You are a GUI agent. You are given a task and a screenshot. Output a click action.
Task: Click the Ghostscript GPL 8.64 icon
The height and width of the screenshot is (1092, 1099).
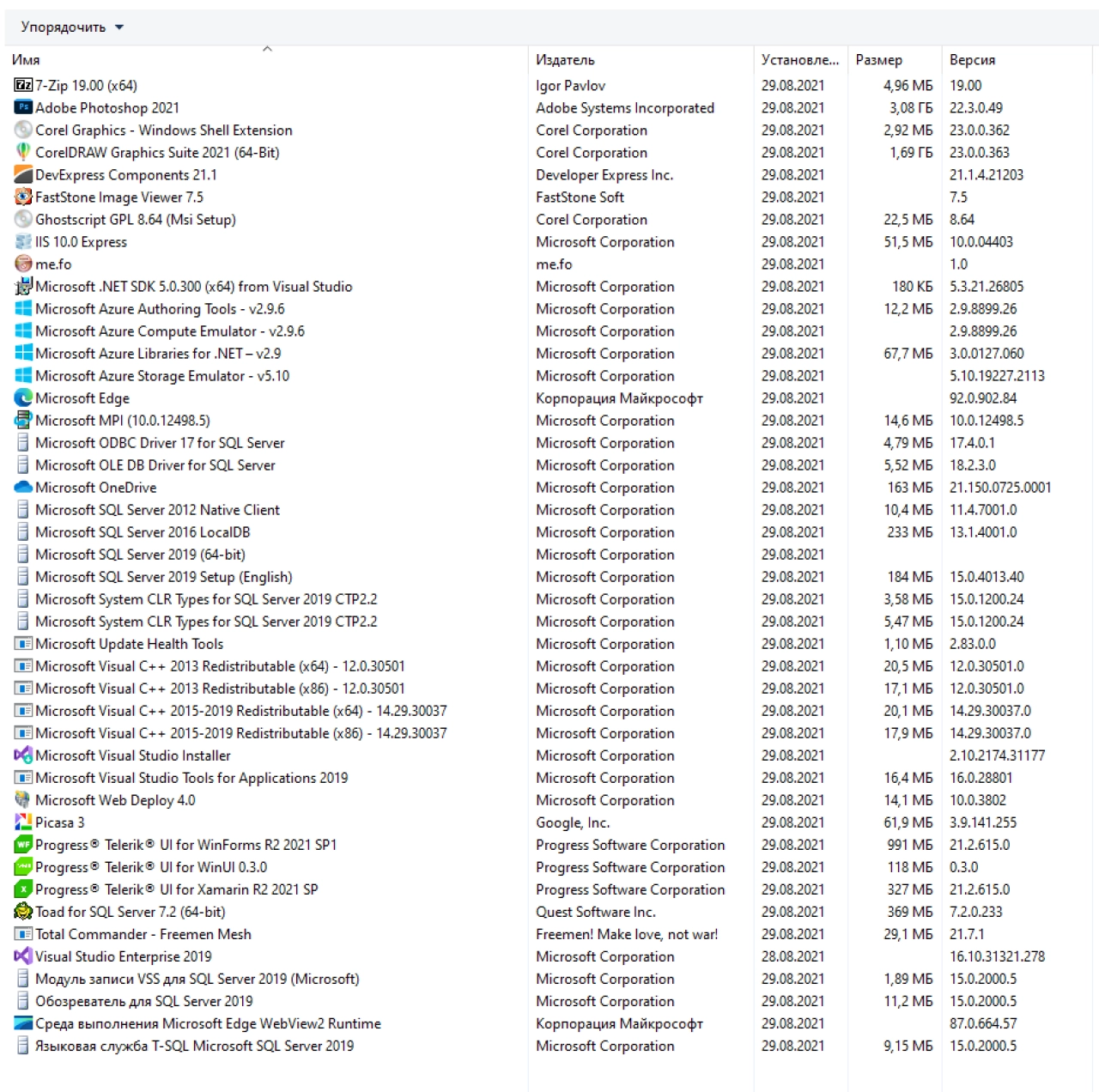pos(23,219)
